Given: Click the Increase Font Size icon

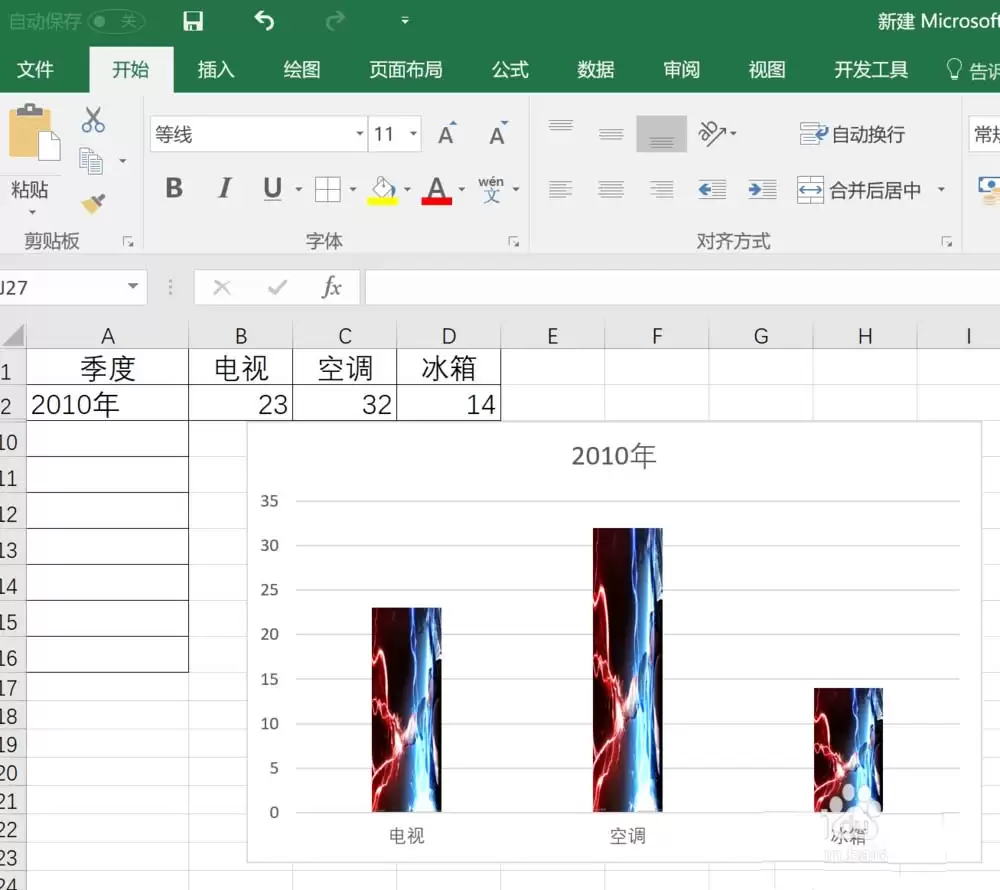Looking at the screenshot, I should pyautogui.click(x=447, y=134).
